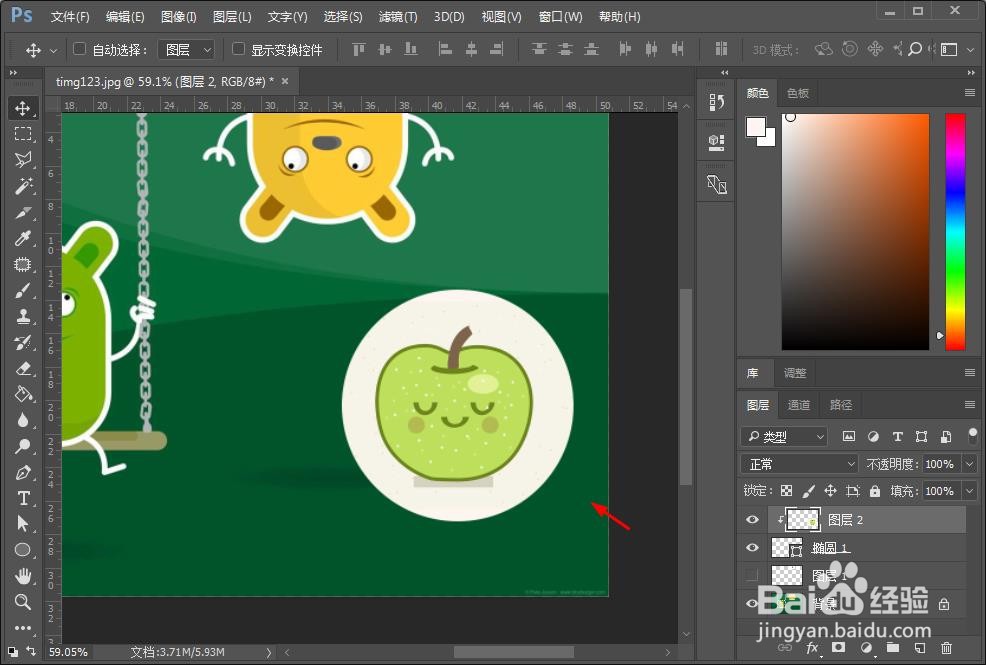986x665 pixels.
Task: Select the Blur tool
Action: tap(23, 420)
